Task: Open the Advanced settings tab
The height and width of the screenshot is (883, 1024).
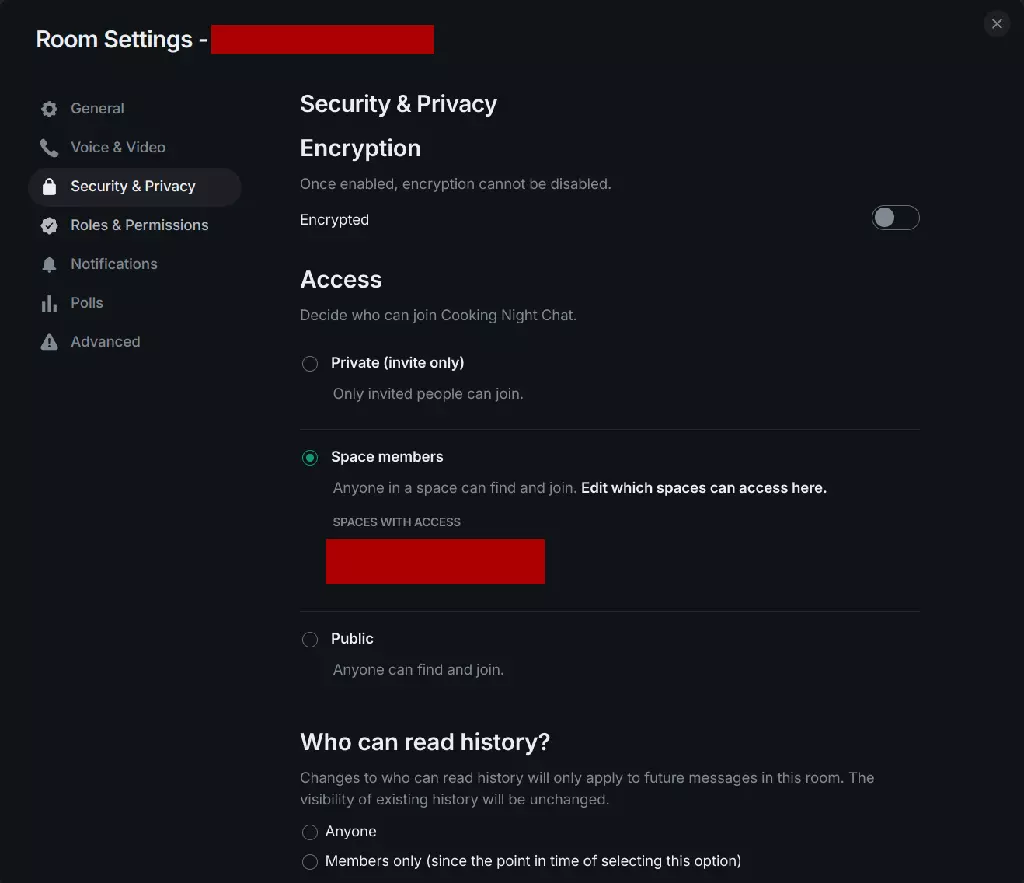Action: pos(105,343)
